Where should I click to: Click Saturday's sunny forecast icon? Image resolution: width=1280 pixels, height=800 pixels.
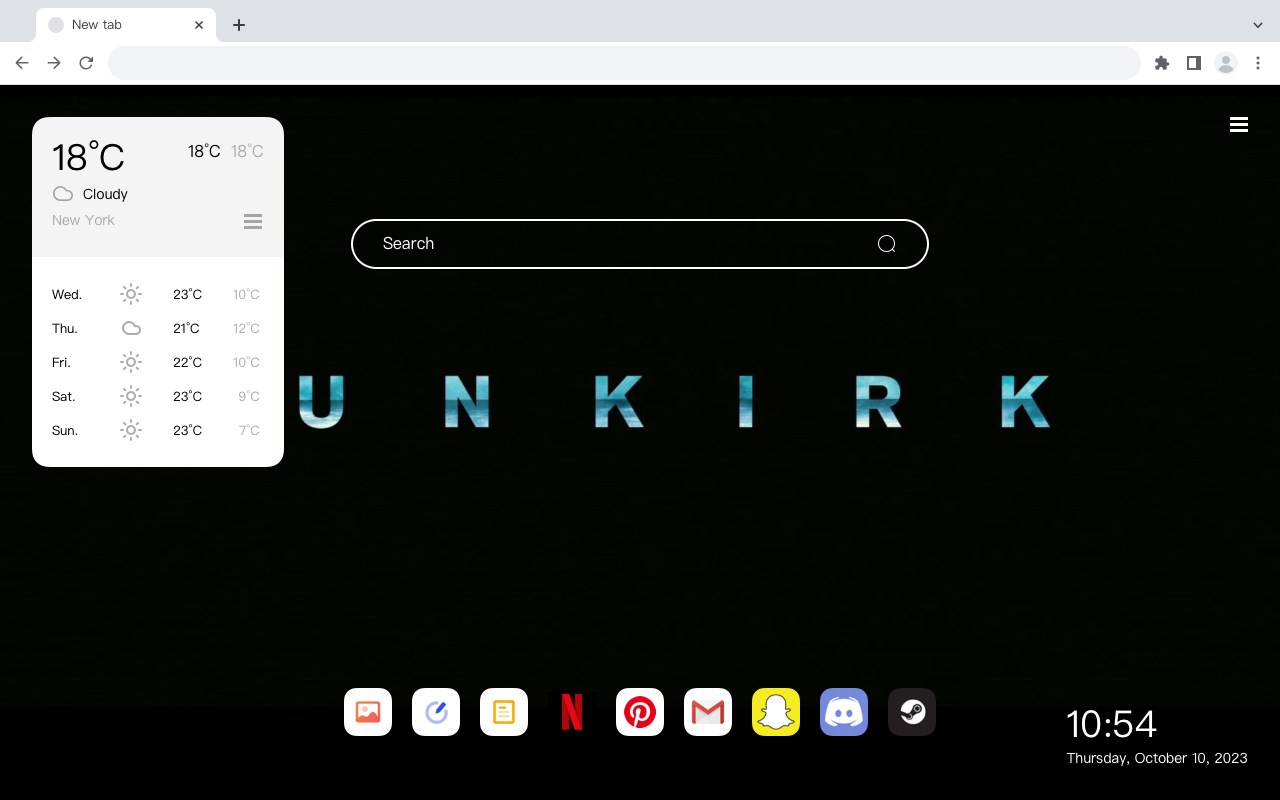point(131,396)
